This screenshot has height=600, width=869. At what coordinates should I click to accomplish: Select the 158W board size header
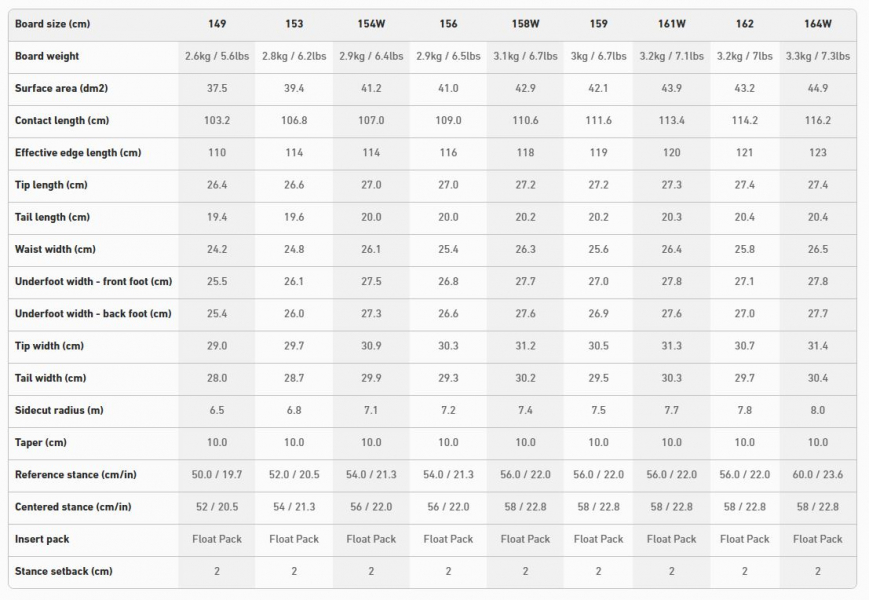point(525,24)
